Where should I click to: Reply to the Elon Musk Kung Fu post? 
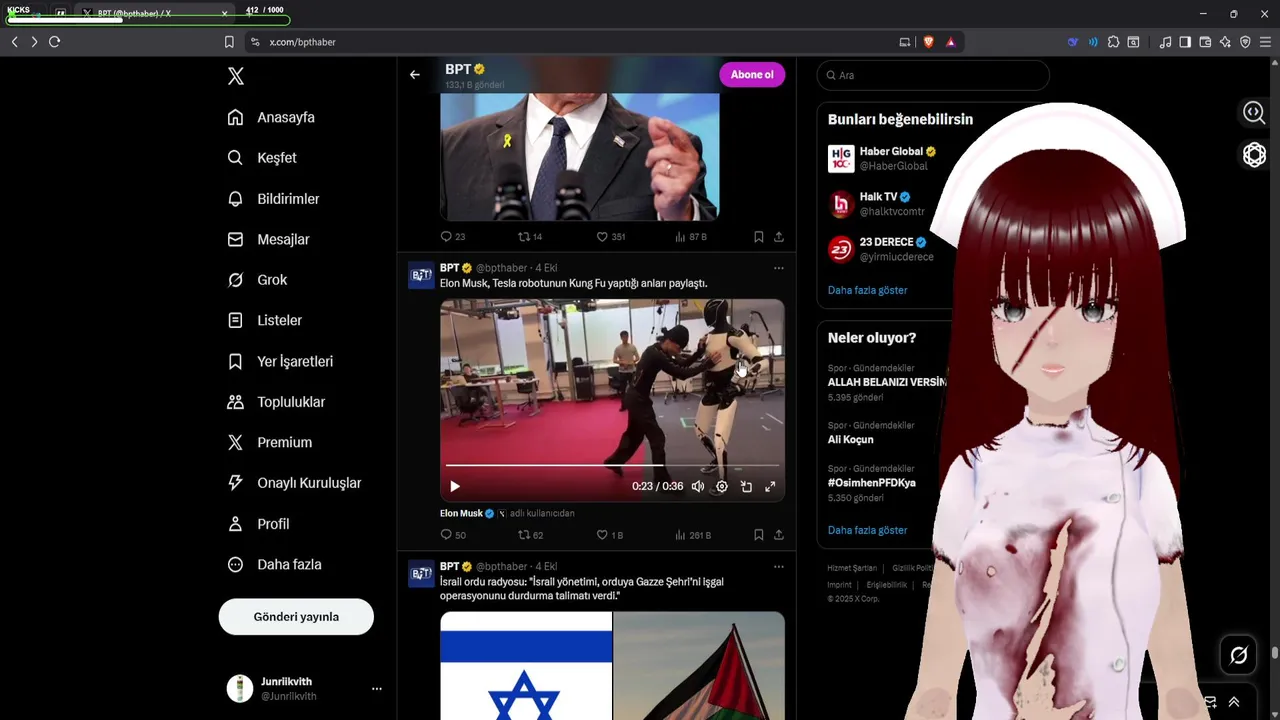453,535
